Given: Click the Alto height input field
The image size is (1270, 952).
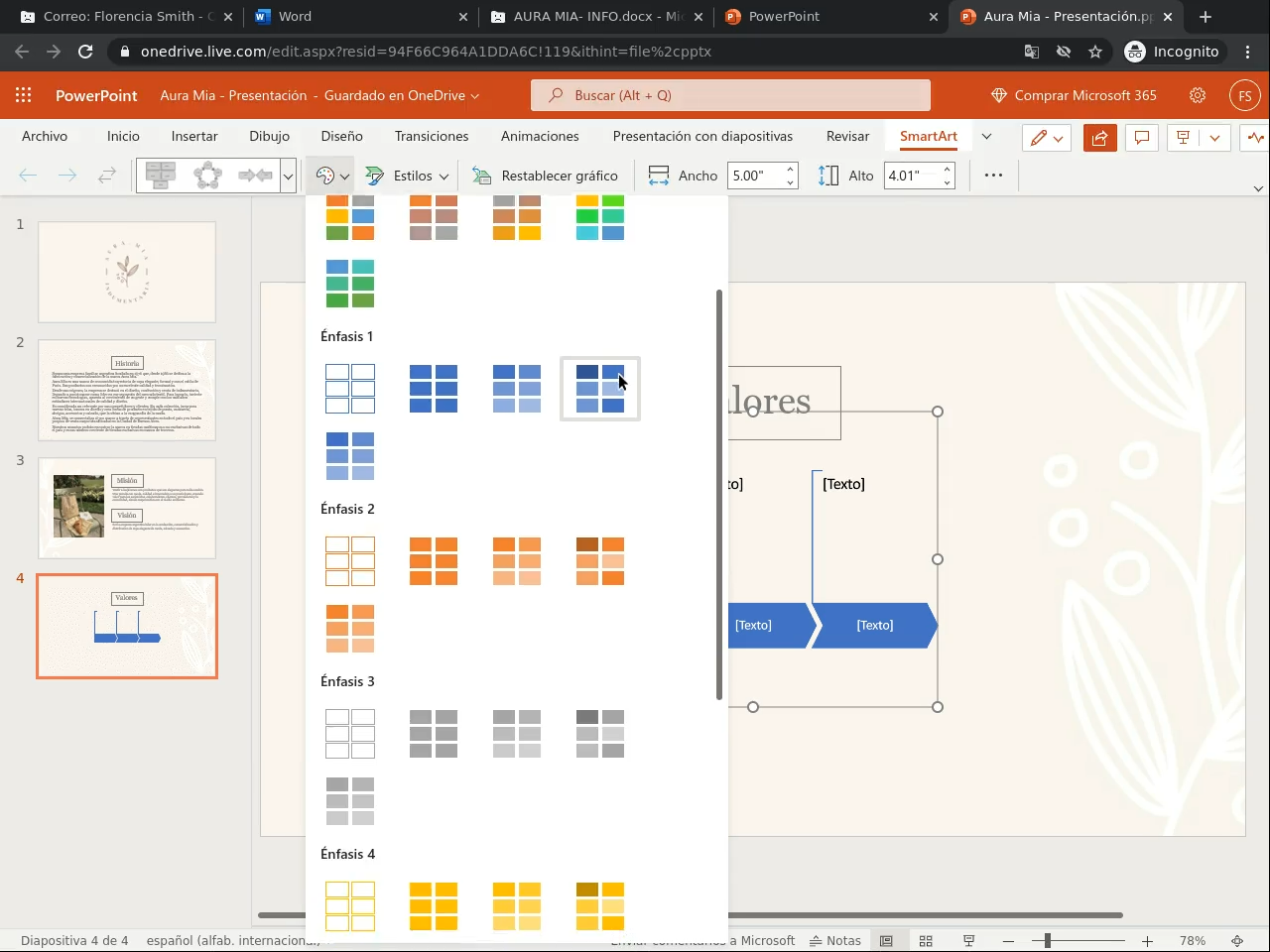Looking at the screenshot, I should (911, 176).
